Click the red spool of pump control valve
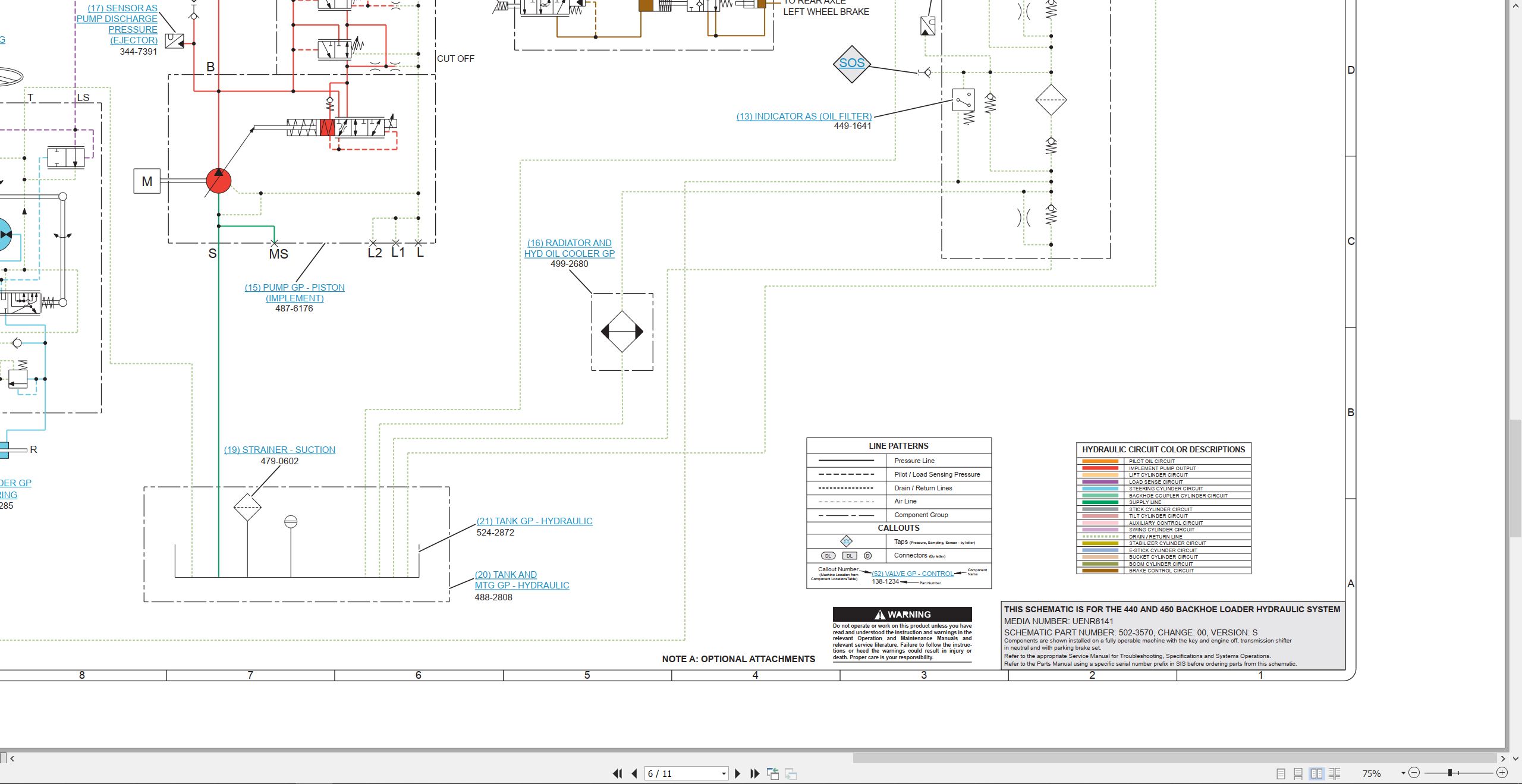 point(327,128)
